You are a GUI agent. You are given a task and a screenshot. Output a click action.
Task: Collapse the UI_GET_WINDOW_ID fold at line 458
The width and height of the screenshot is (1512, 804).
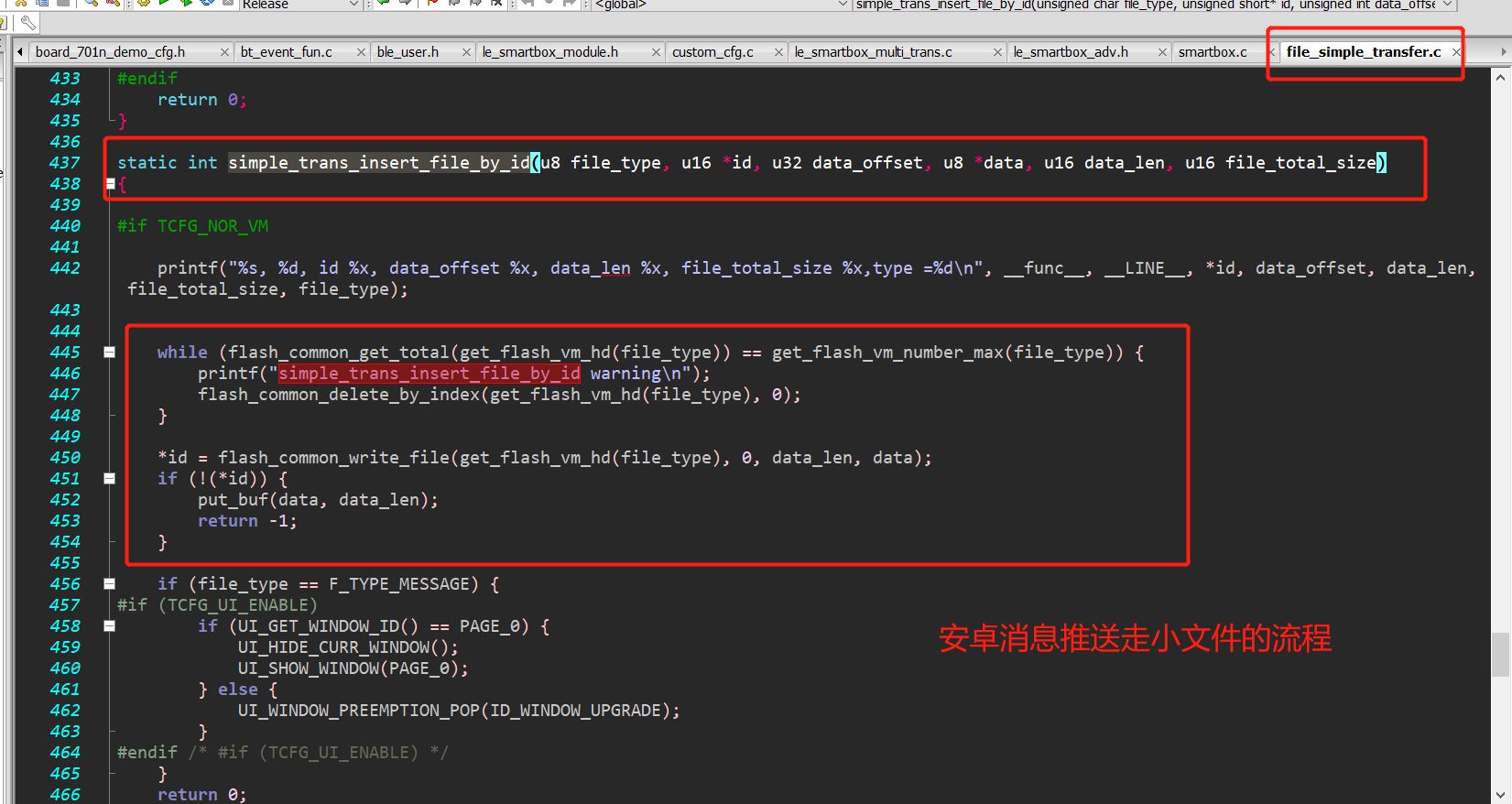tap(110, 626)
